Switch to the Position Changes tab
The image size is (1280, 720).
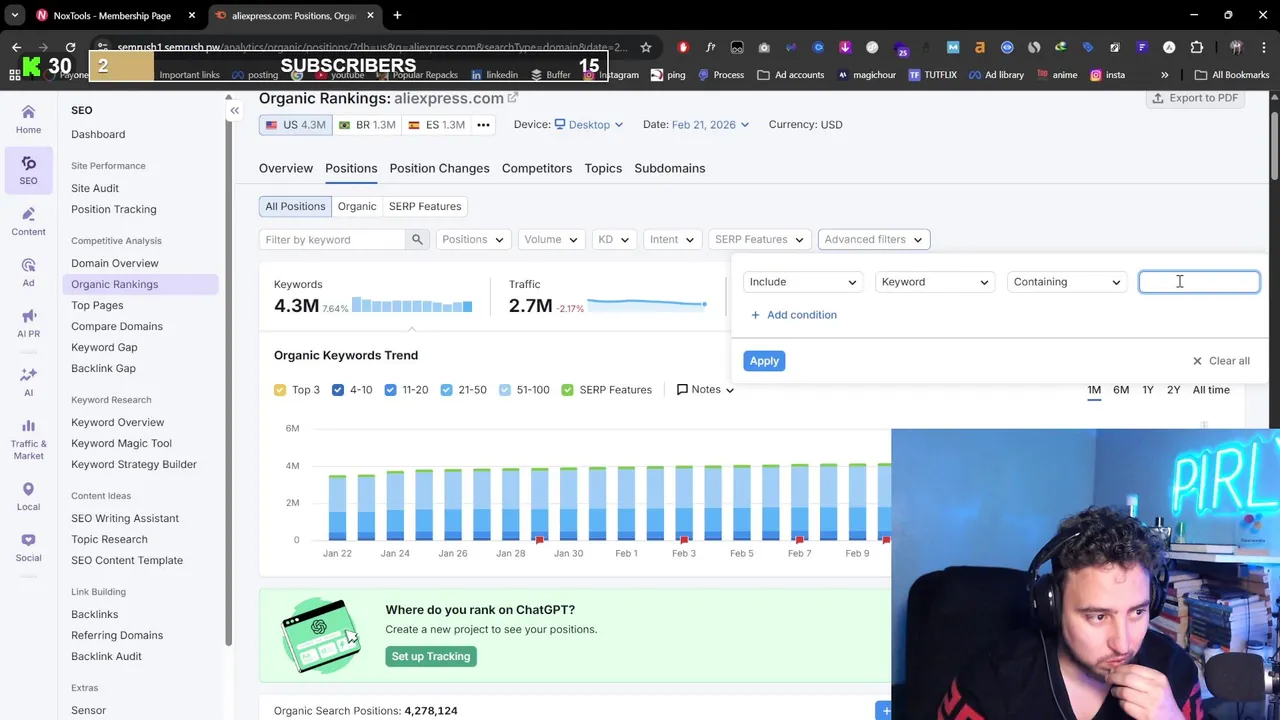point(440,168)
